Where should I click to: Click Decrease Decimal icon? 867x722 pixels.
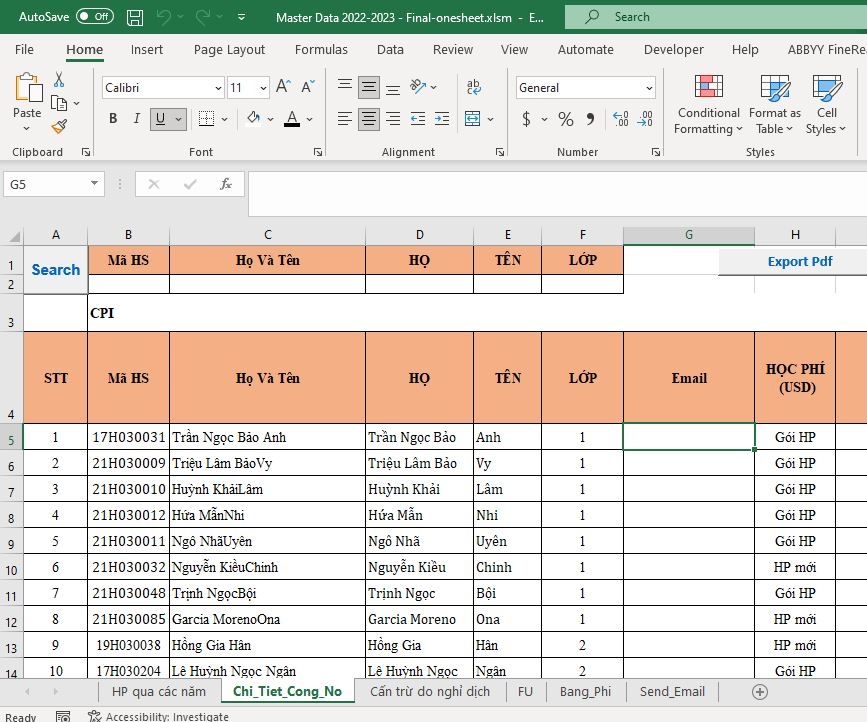point(645,119)
